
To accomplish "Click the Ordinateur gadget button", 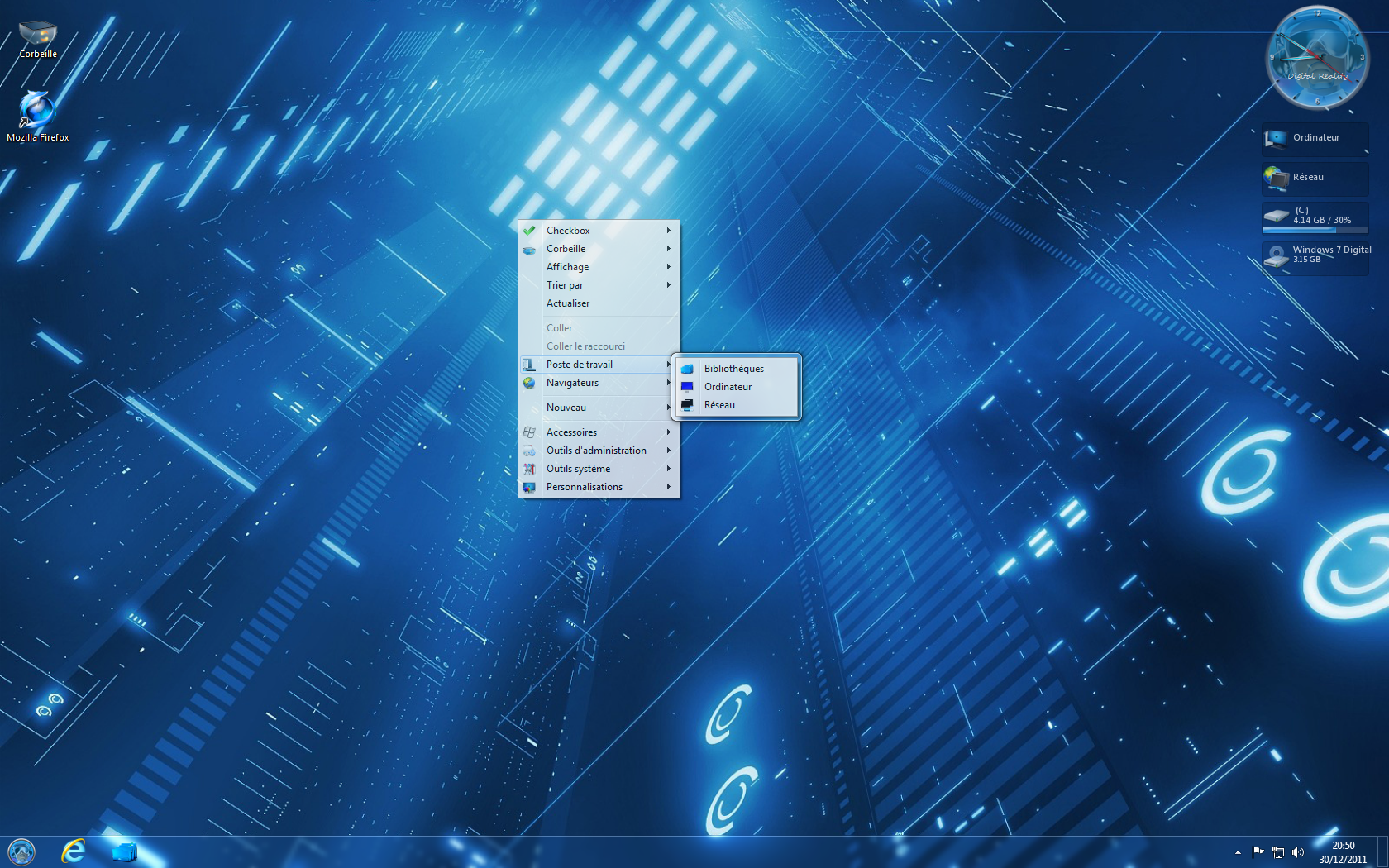I will point(1315,138).
